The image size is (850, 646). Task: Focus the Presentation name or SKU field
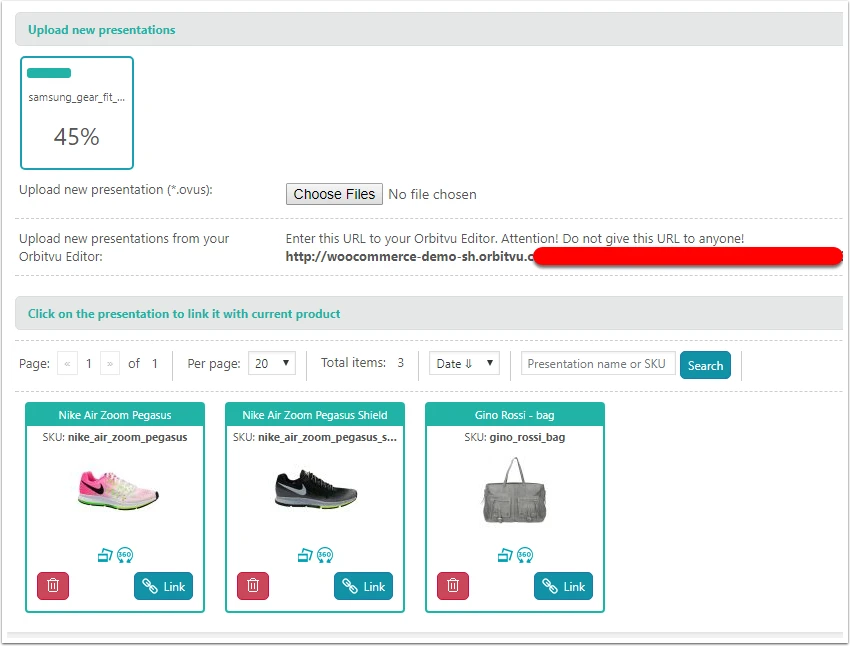[x=598, y=364]
